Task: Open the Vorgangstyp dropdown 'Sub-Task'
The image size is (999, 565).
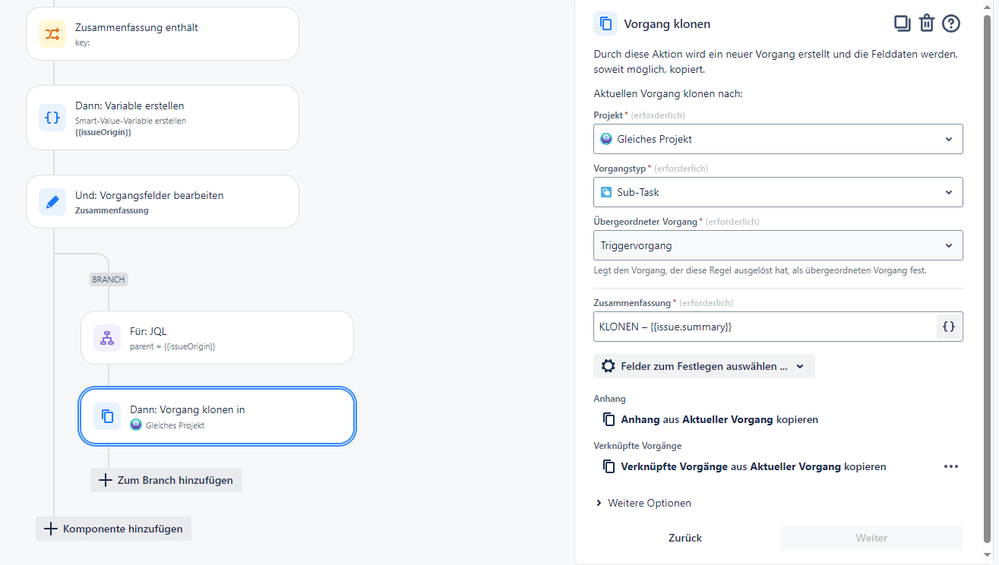Action: (x=778, y=192)
